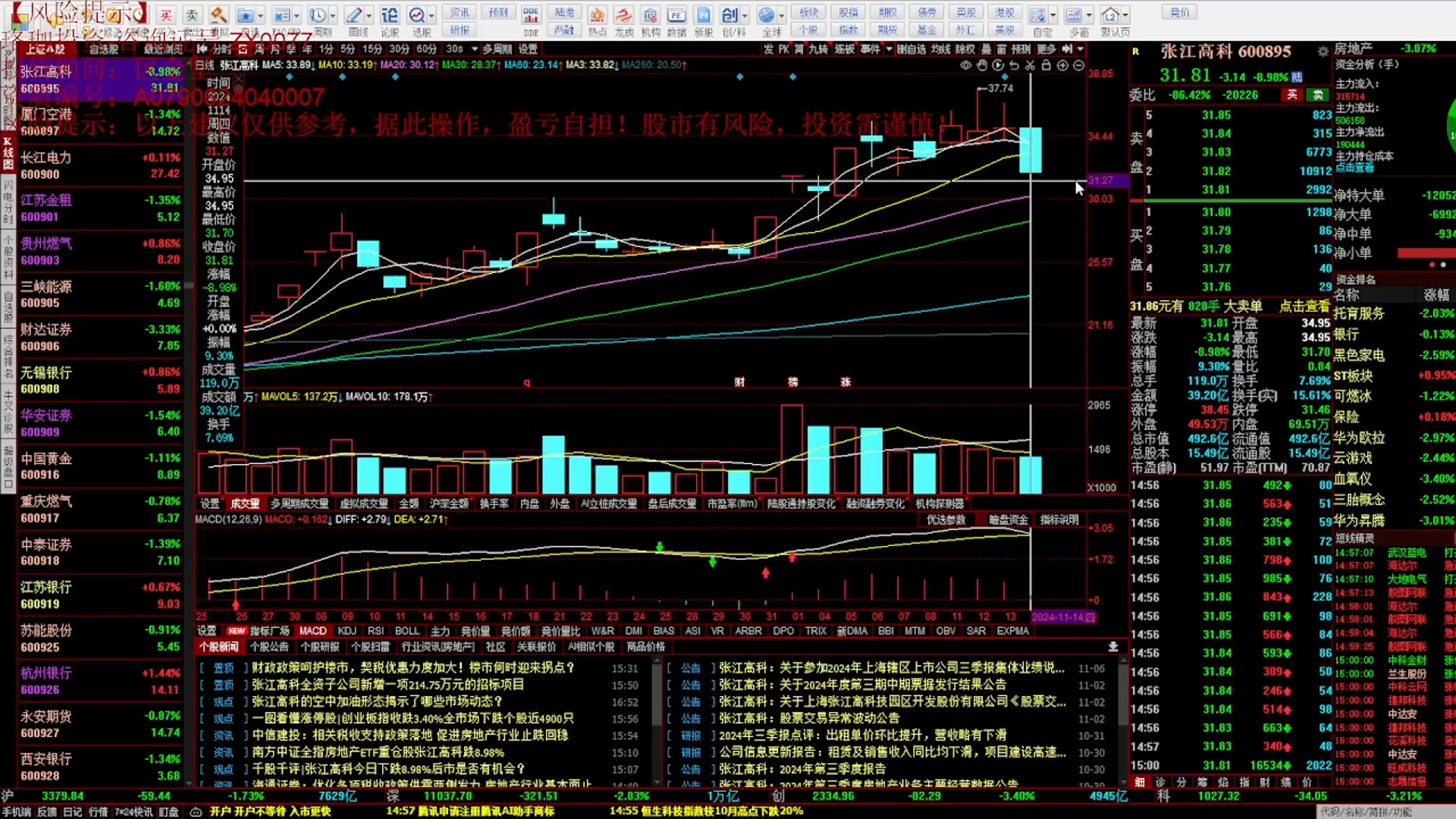1456x819 pixels.
Task: Toggle 均线 moving average display
Action: click(941, 49)
